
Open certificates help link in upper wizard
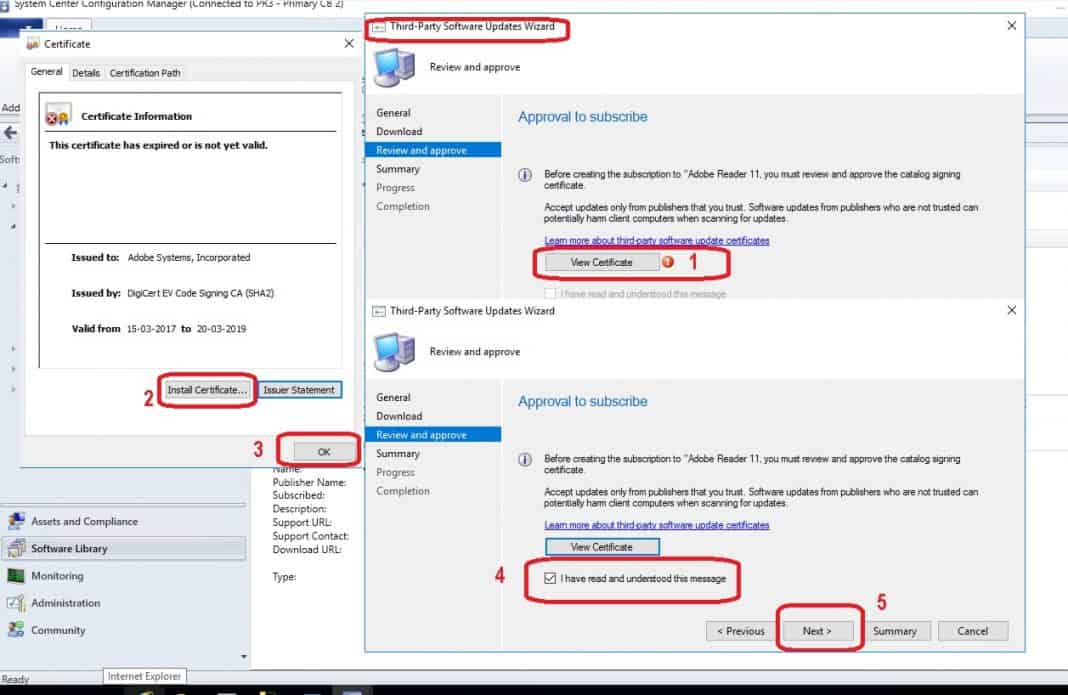click(x=657, y=241)
